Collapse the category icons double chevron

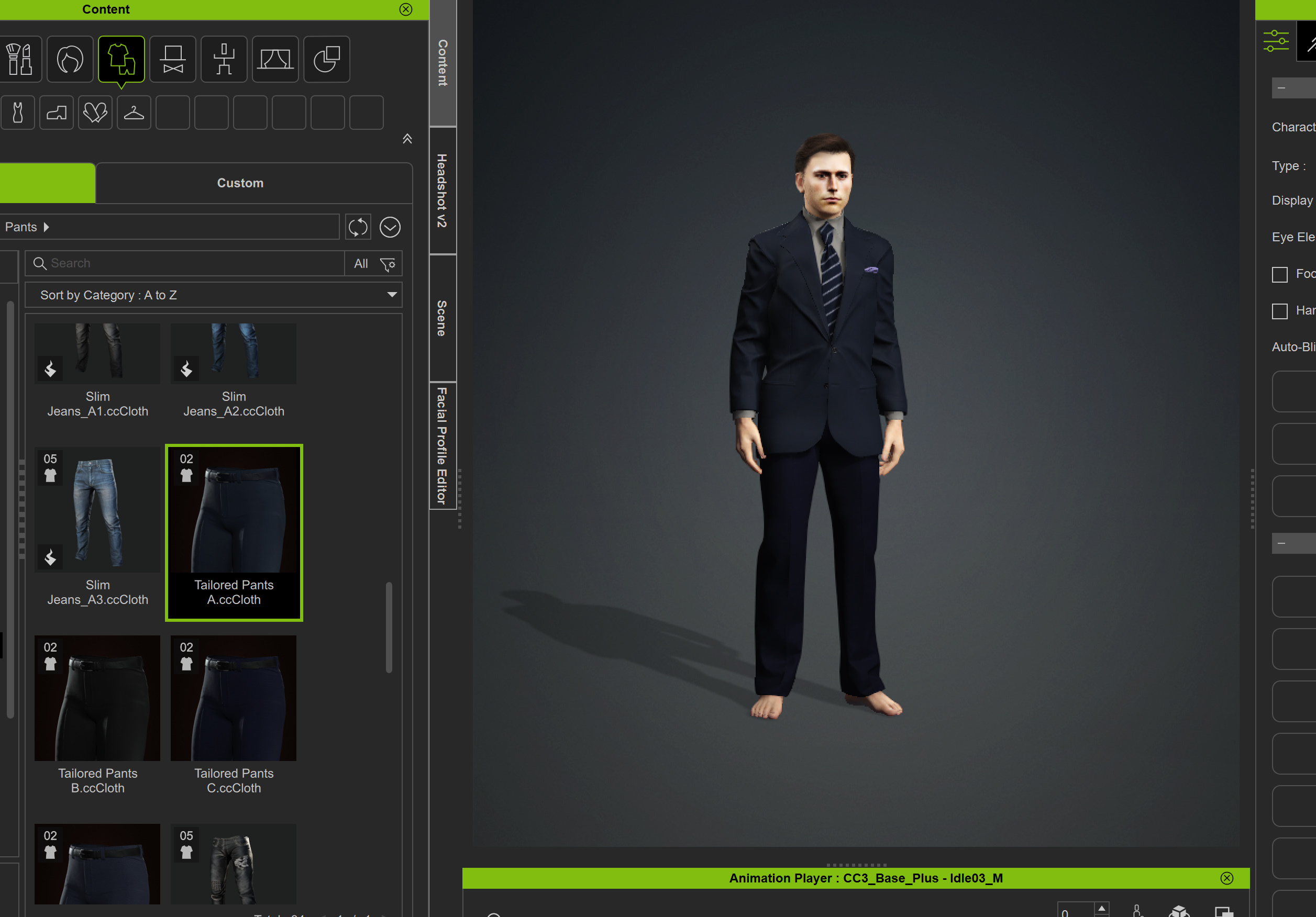(407, 139)
